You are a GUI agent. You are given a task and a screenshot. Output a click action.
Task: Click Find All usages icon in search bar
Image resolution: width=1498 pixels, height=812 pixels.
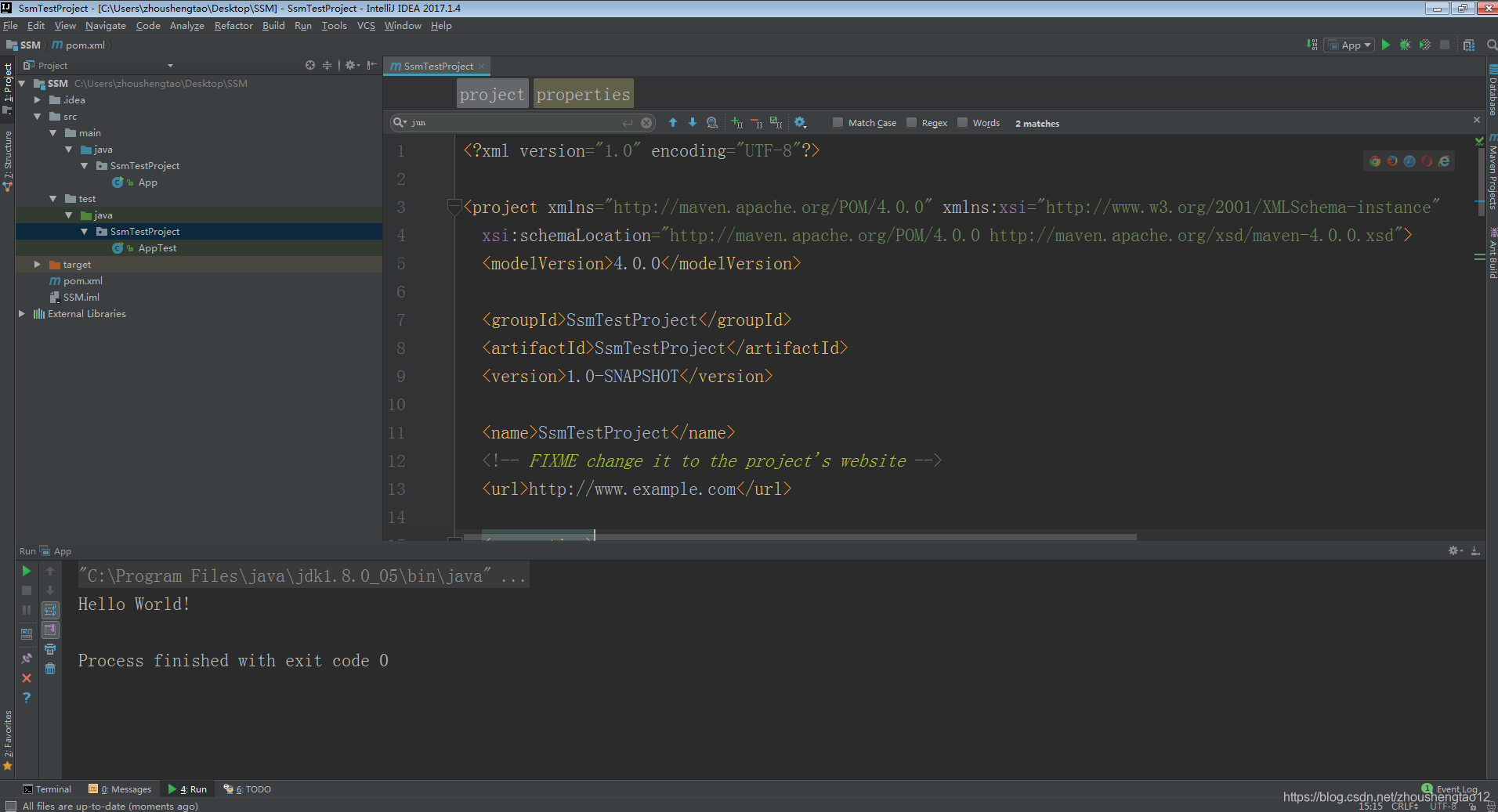tap(712, 122)
